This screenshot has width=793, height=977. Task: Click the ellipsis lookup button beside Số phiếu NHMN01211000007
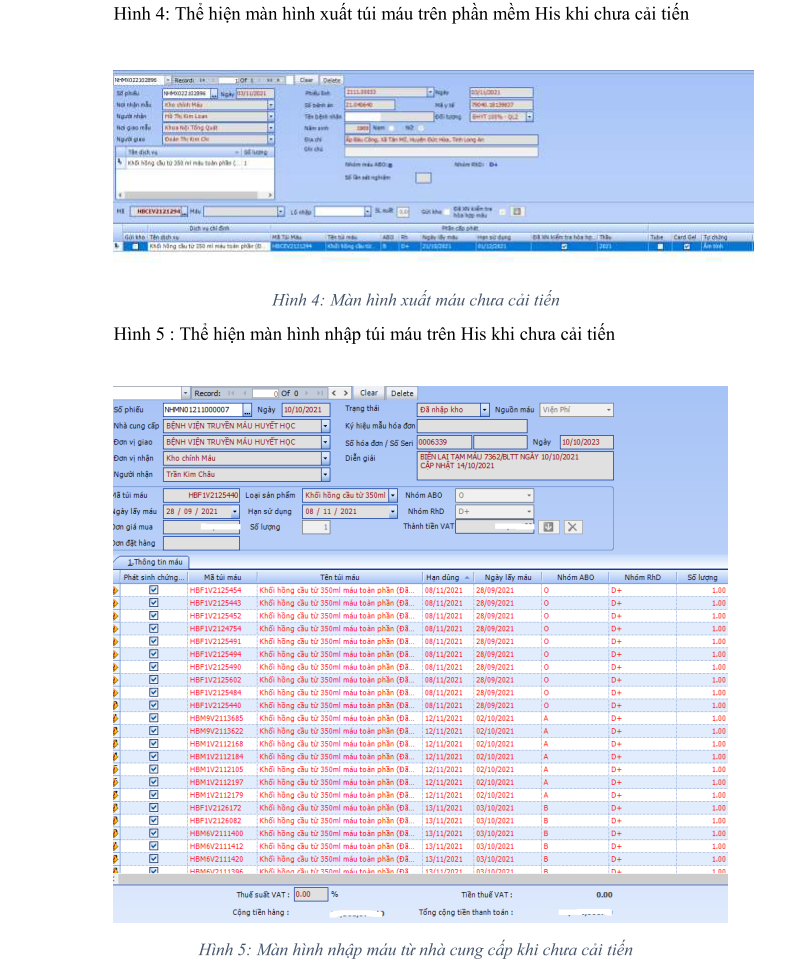point(246,410)
